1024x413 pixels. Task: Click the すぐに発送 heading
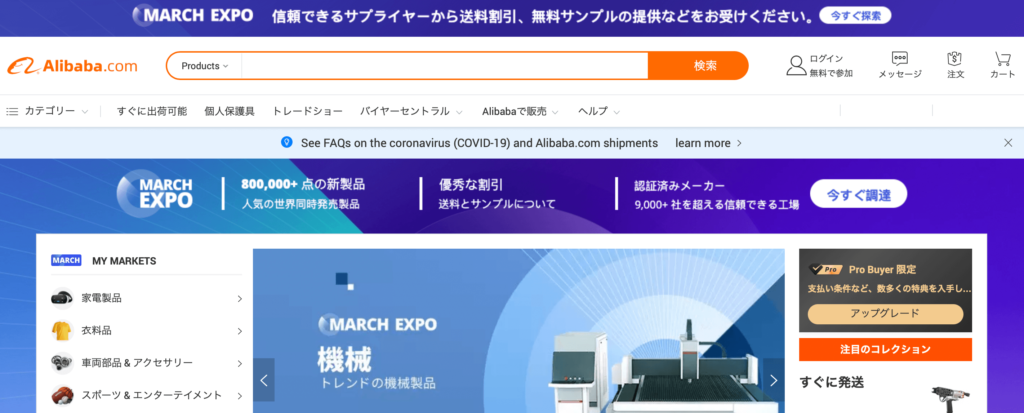pos(832,382)
